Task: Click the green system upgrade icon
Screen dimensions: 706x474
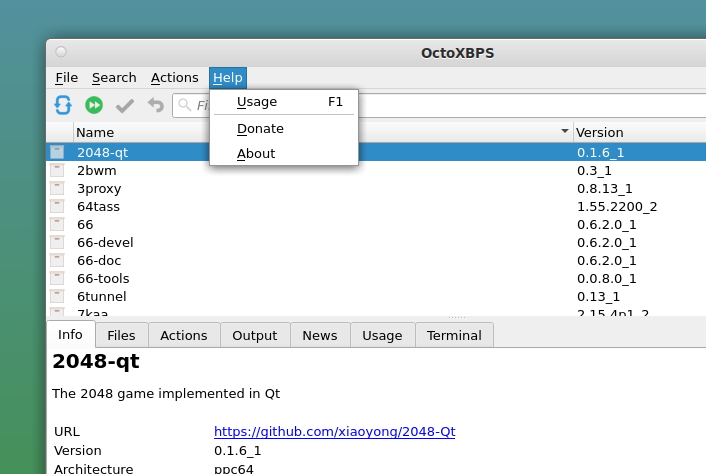Action: pyautogui.click(x=94, y=105)
